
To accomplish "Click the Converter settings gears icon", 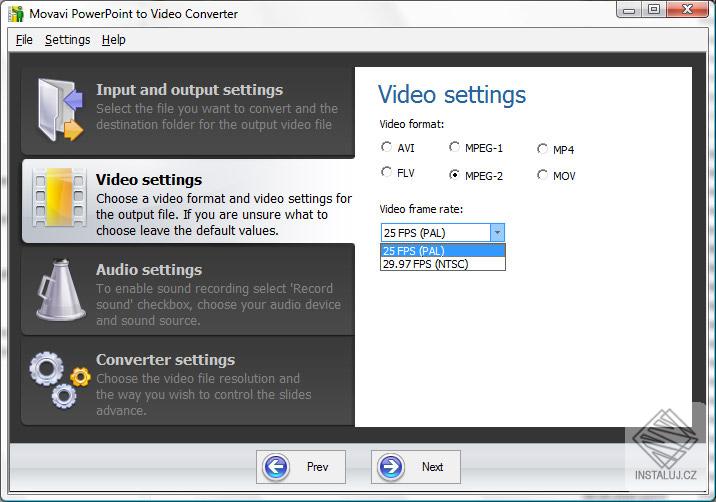I will coord(59,380).
